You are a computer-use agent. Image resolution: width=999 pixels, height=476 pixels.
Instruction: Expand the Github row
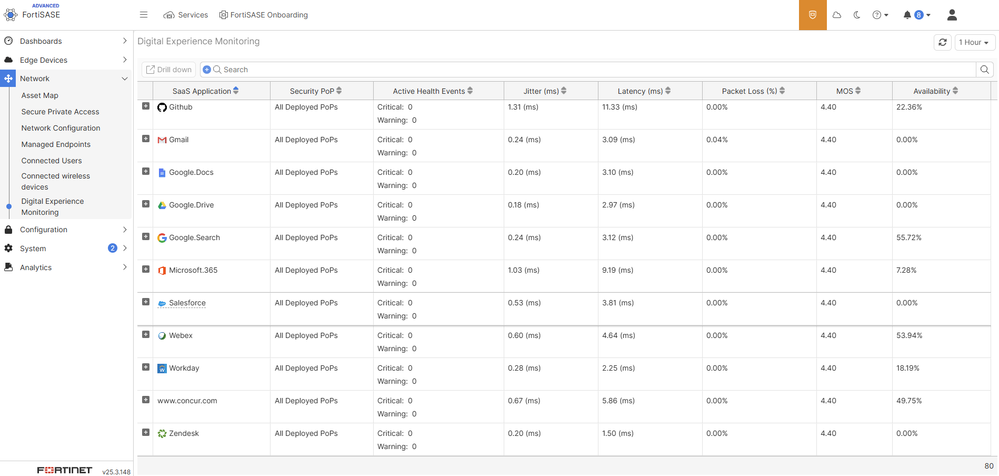[x=146, y=107]
